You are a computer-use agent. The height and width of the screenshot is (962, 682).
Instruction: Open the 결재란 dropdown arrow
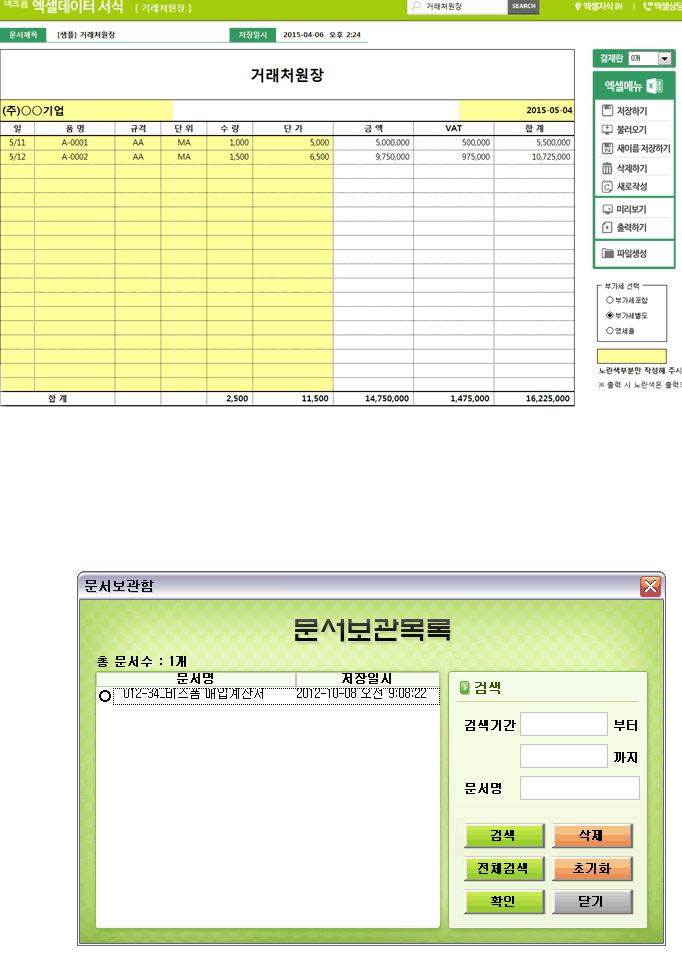[665, 58]
